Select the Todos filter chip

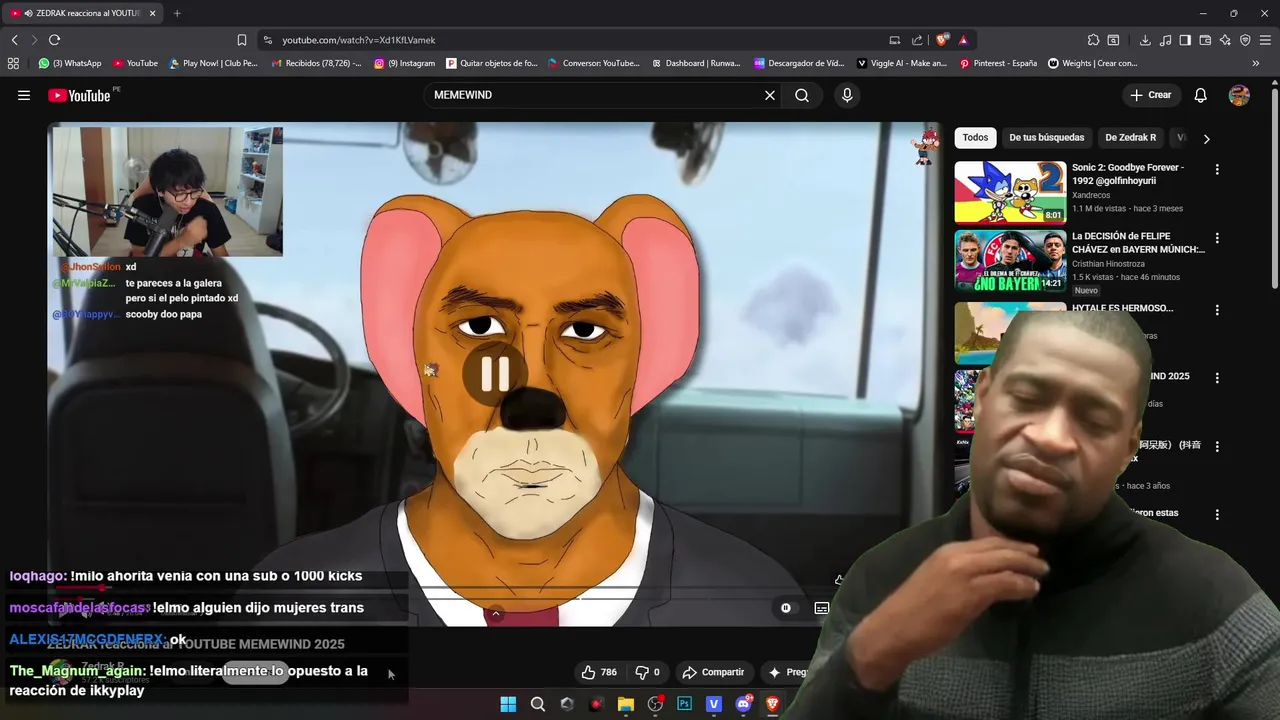[x=975, y=138]
